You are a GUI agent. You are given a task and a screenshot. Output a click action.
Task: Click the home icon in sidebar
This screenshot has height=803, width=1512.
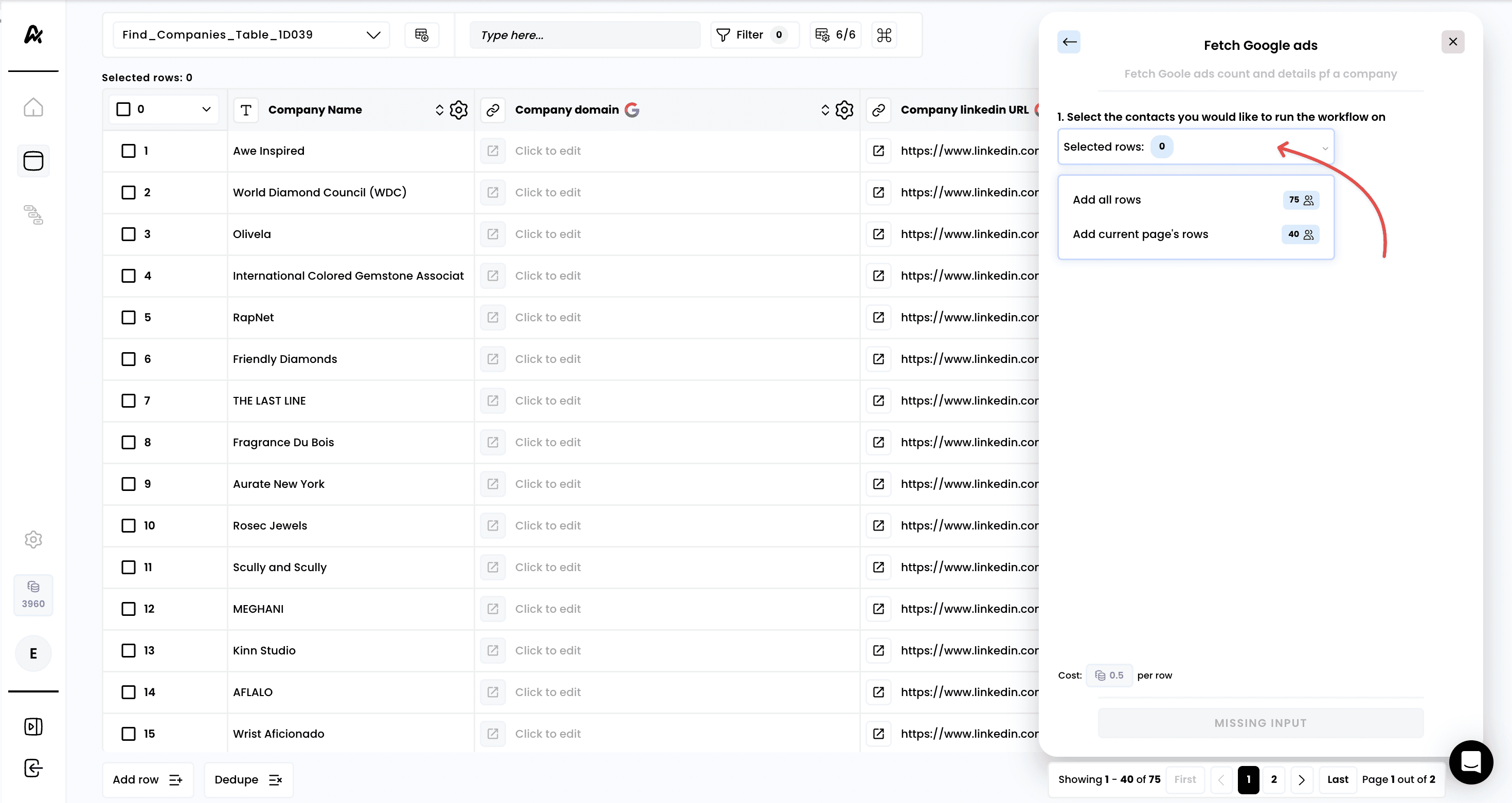[x=33, y=107]
